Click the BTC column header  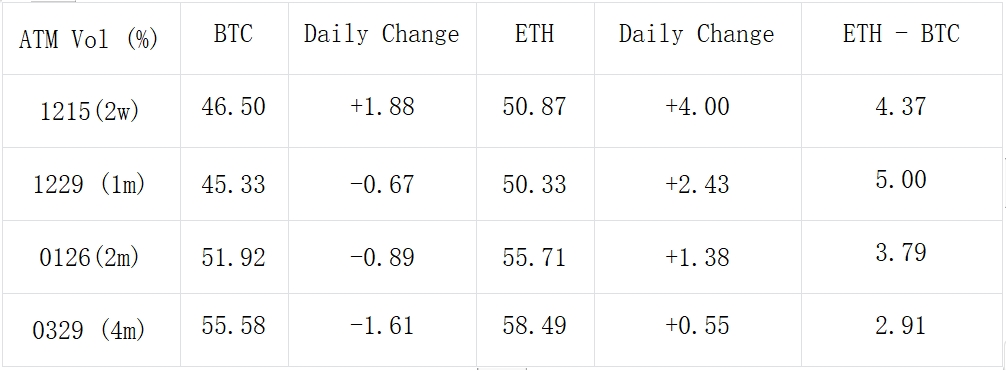click(234, 38)
